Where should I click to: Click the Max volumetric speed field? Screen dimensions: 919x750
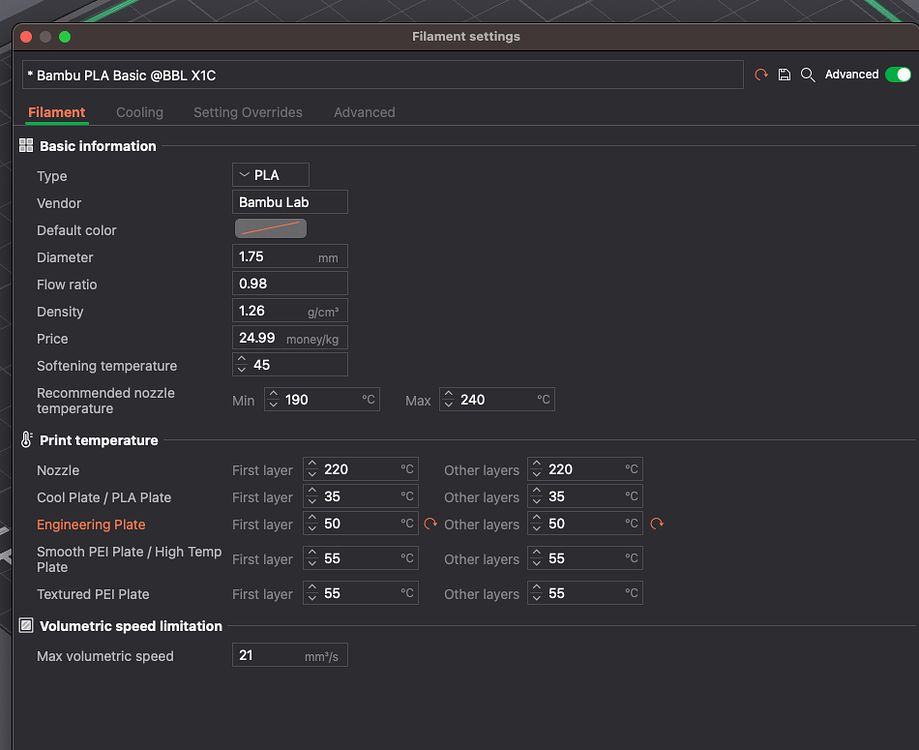[x=290, y=655]
